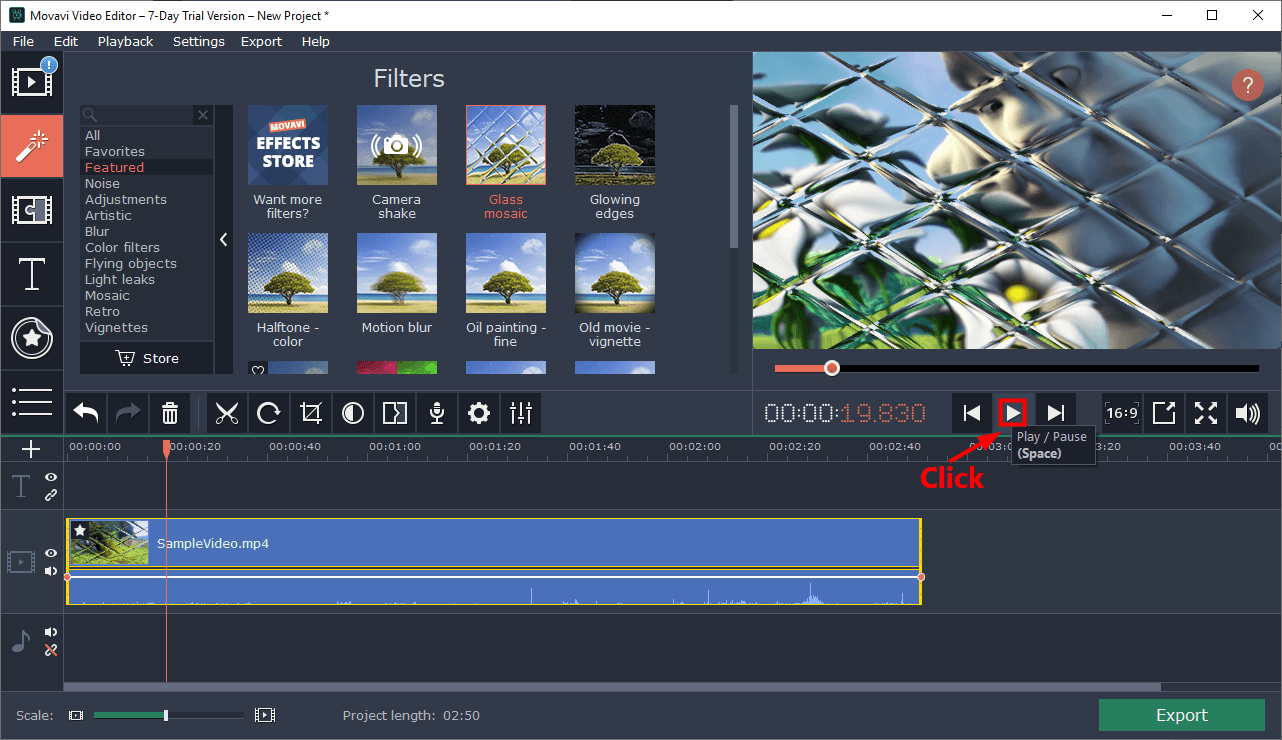Click the Export button
Image resolution: width=1282 pixels, height=740 pixels.
[1181, 715]
